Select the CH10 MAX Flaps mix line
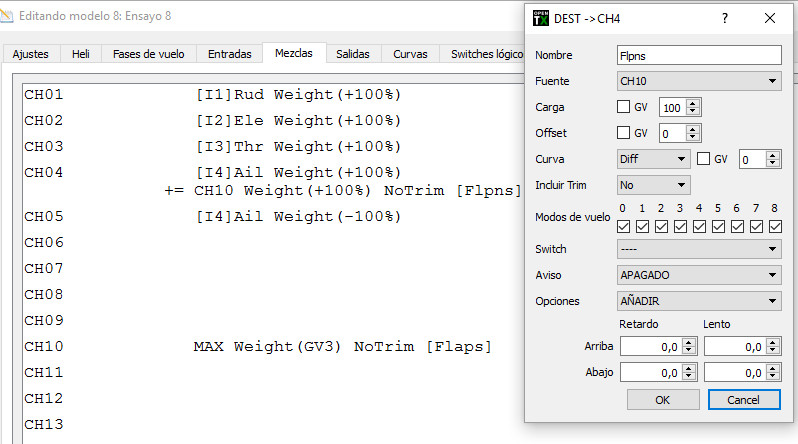 point(342,347)
